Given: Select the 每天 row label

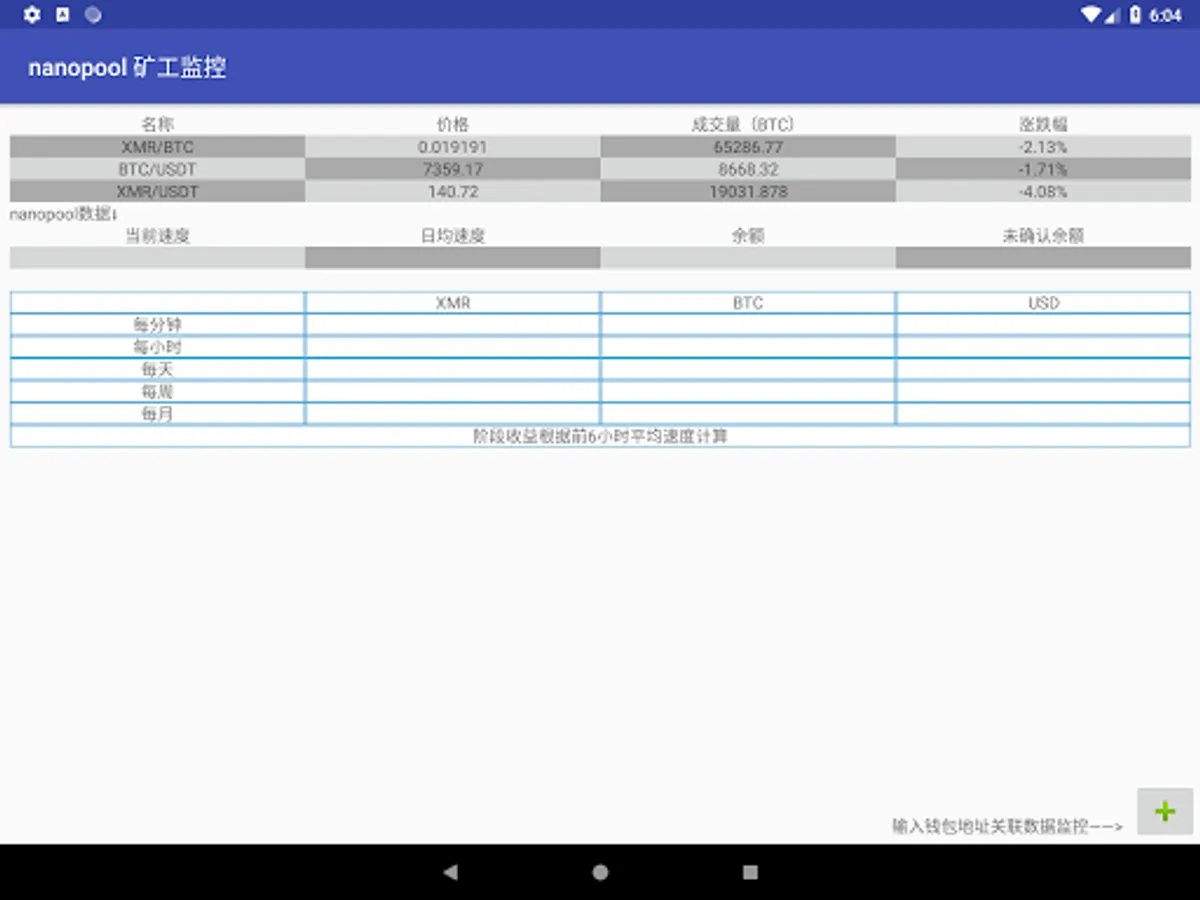Looking at the screenshot, I should tap(157, 369).
